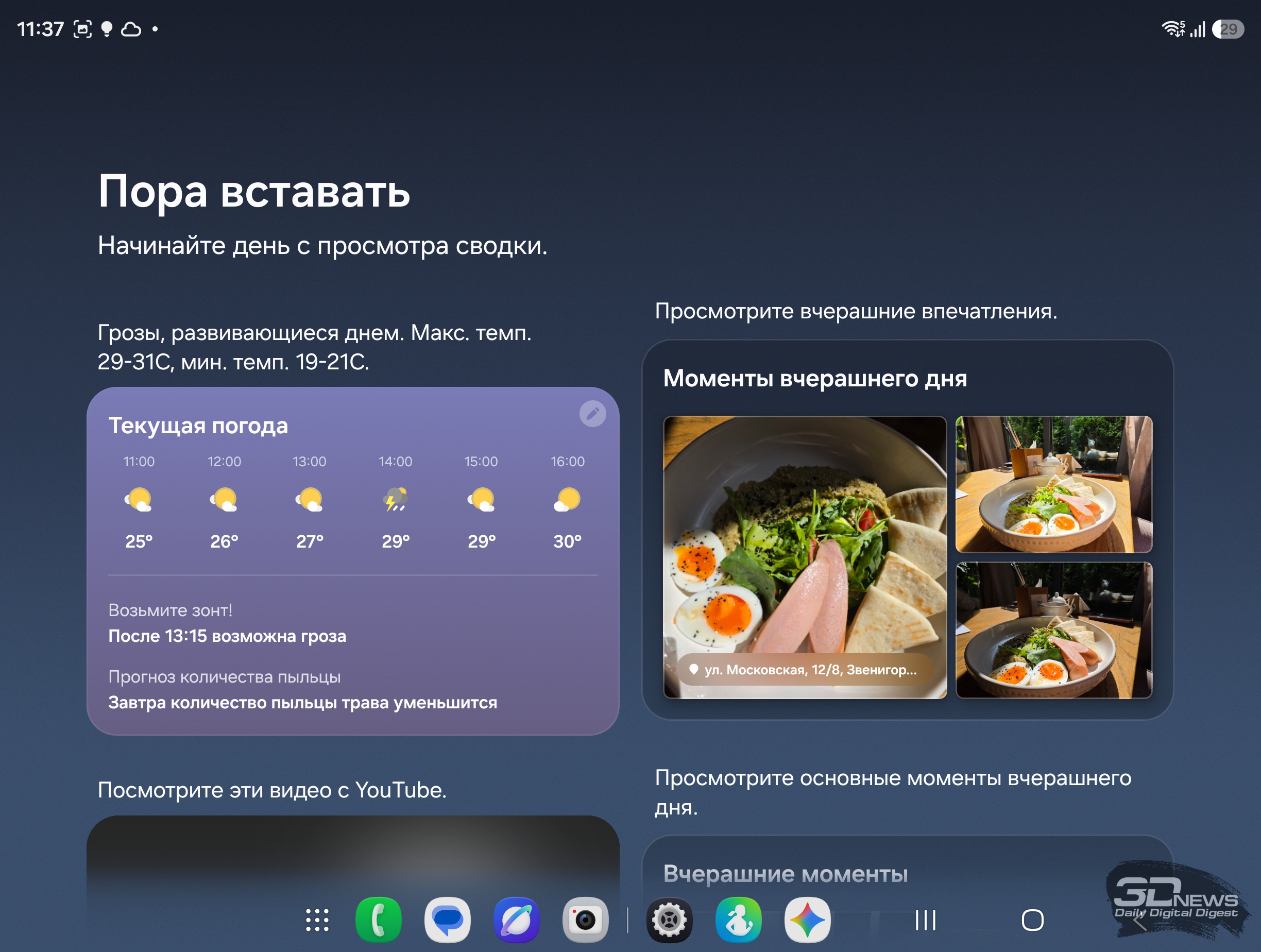The image size is (1261, 952).
Task: Launch the green figure app in dock
Action: point(738,920)
